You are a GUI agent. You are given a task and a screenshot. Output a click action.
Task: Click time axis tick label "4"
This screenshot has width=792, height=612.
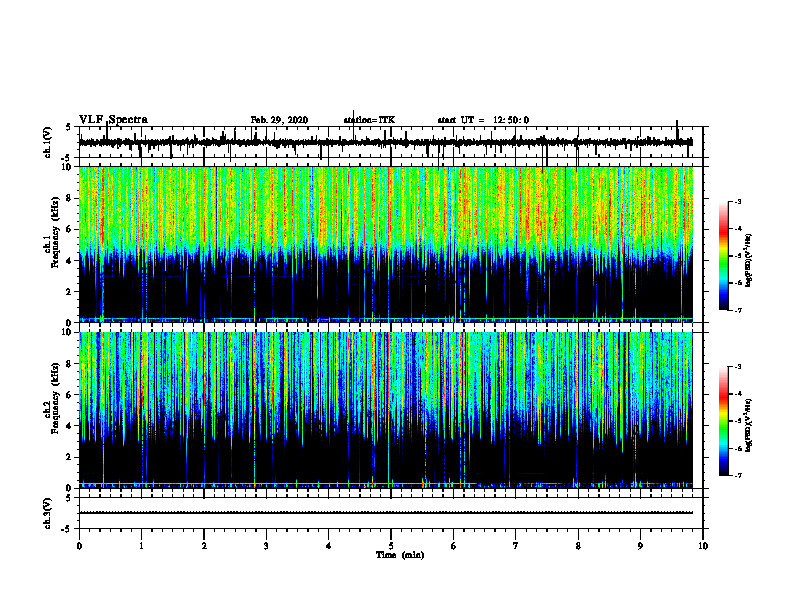(329, 546)
